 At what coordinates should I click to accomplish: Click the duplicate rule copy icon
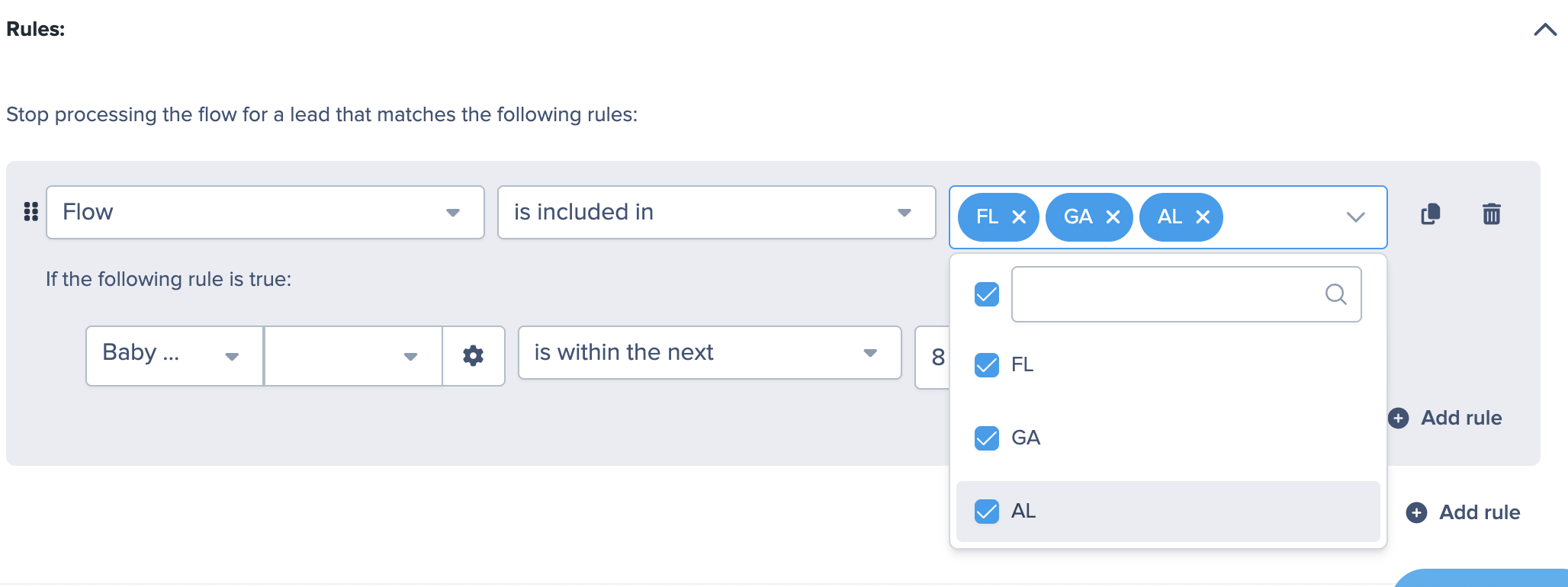point(1431,214)
